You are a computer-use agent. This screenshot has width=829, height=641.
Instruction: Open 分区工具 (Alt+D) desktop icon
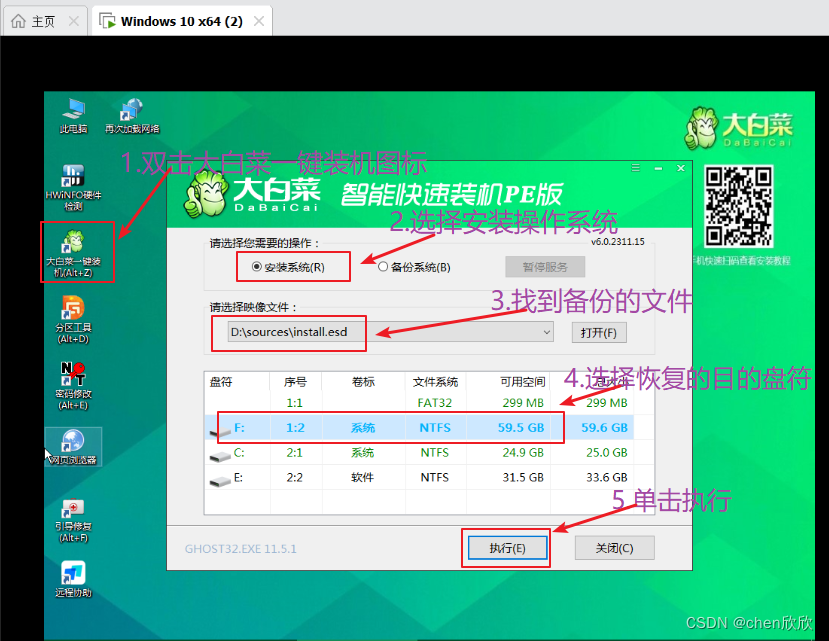(x=73, y=320)
